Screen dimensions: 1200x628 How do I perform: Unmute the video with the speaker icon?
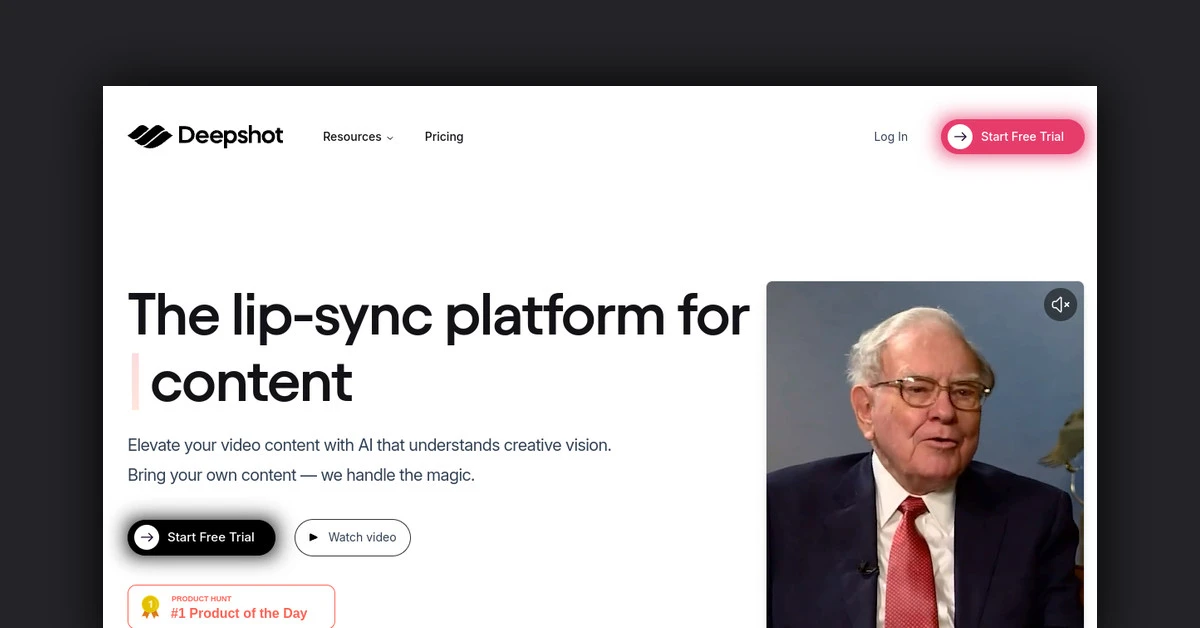1060,305
